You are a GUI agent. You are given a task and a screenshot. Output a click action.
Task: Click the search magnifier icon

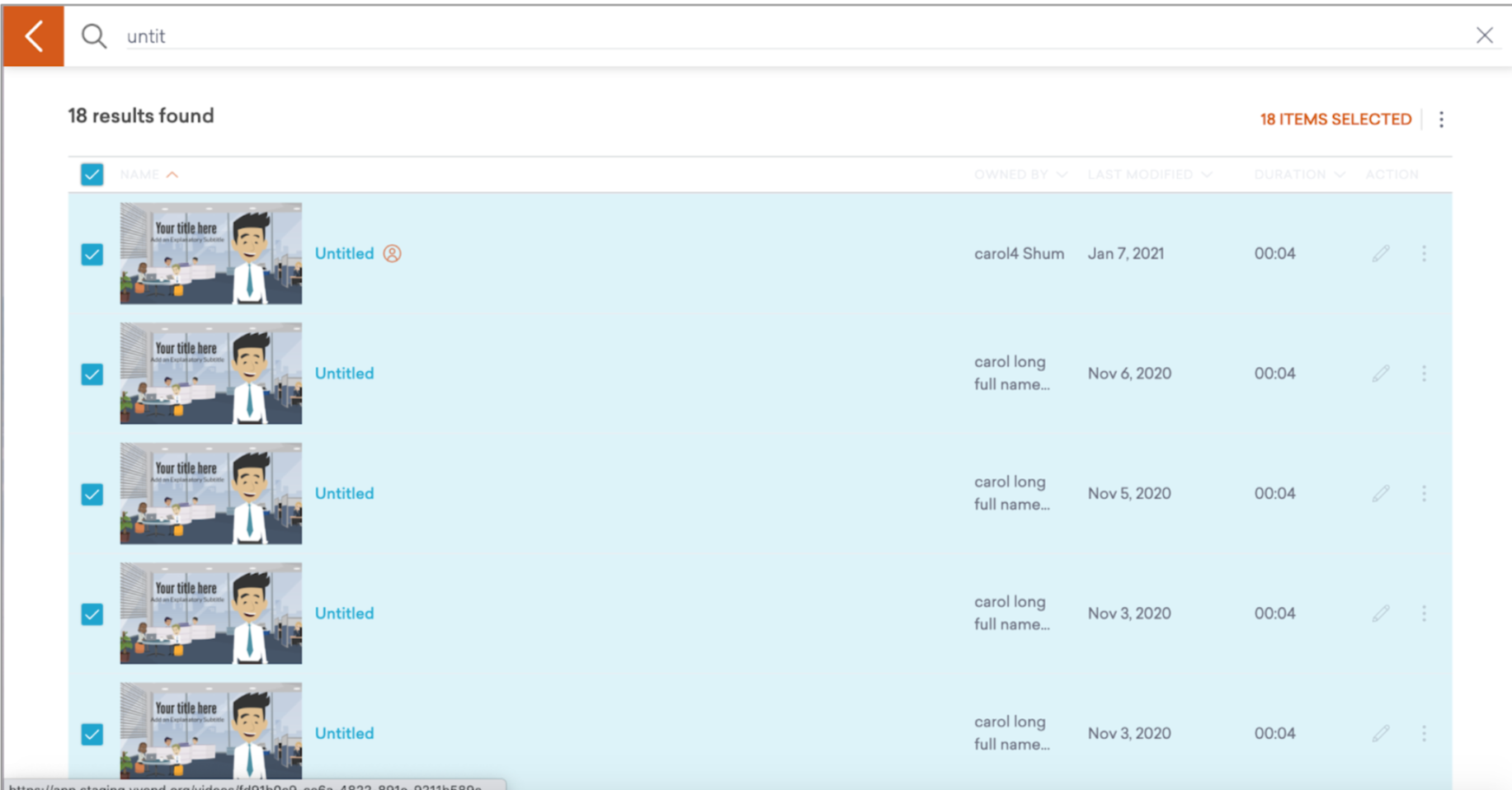pos(93,35)
